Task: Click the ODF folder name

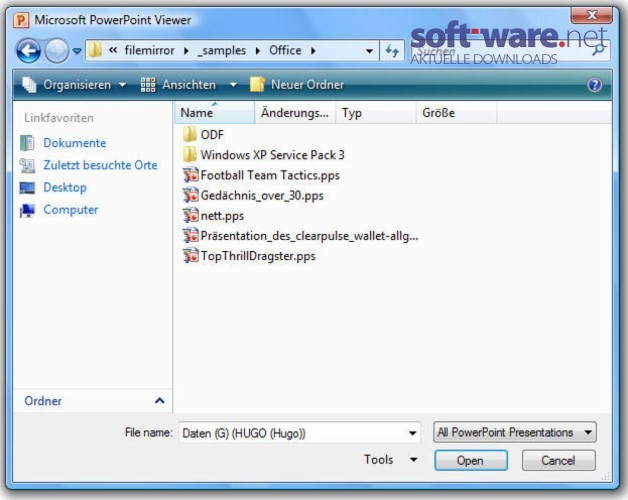Action: point(212,135)
